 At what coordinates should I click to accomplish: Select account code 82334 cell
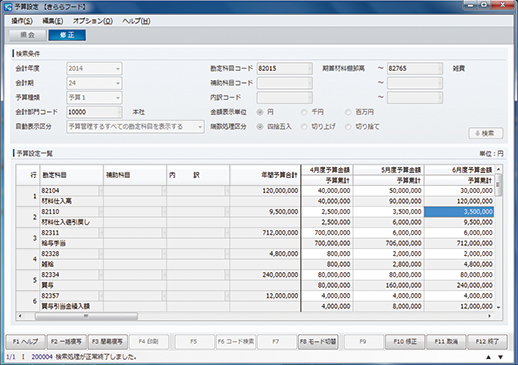pos(70,275)
